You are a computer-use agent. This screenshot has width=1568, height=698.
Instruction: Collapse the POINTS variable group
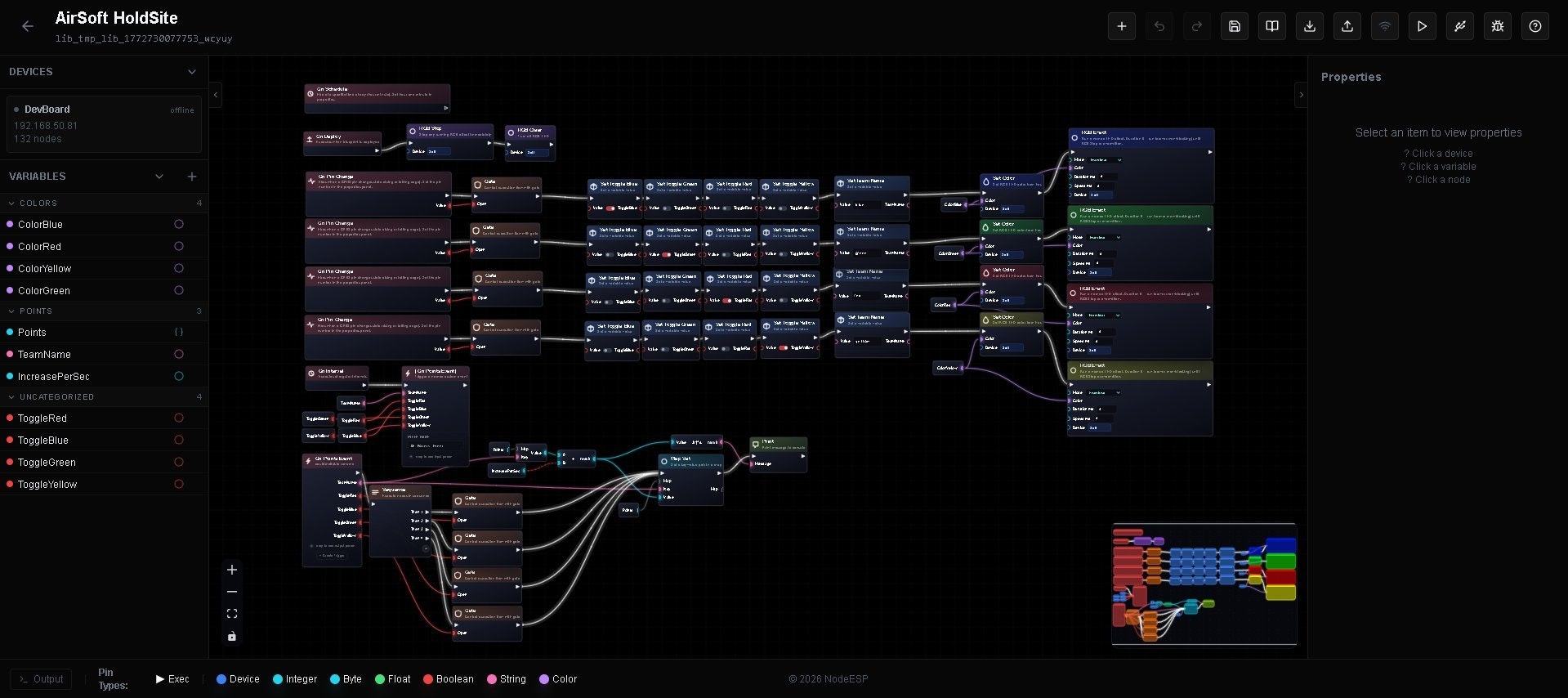point(11,311)
